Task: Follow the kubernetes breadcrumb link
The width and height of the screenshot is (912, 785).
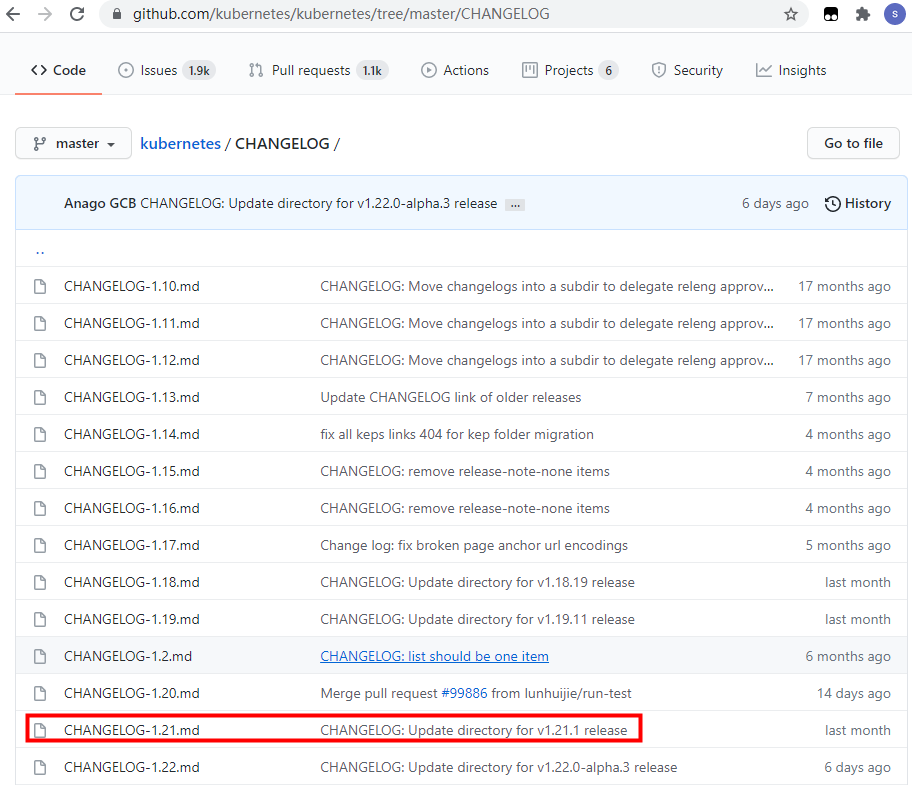Action: coord(180,144)
